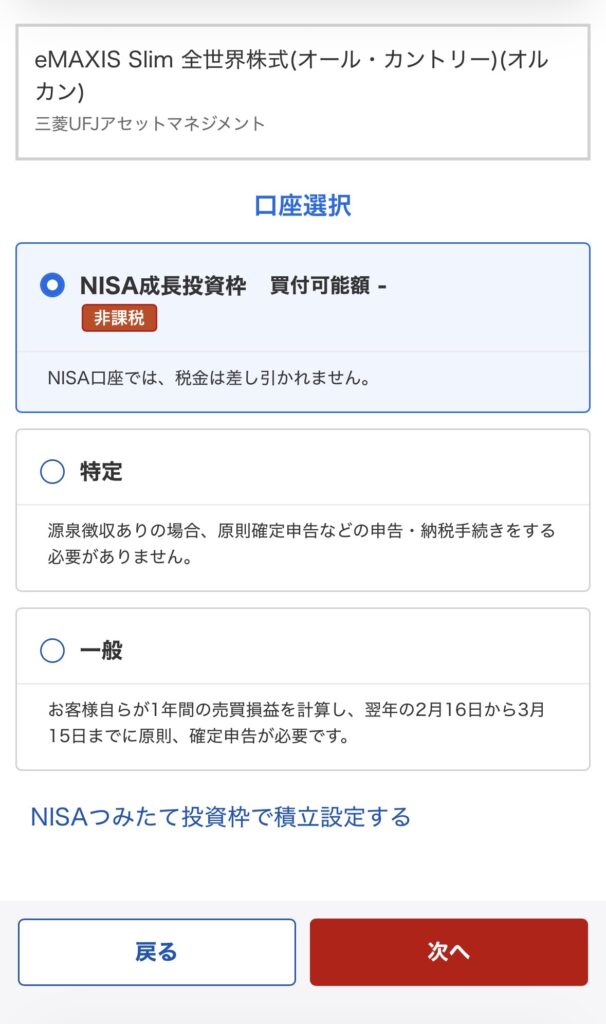Tap the NISA成長投資枠 label text
Screen dimensions: 606x1024
(163, 286)
